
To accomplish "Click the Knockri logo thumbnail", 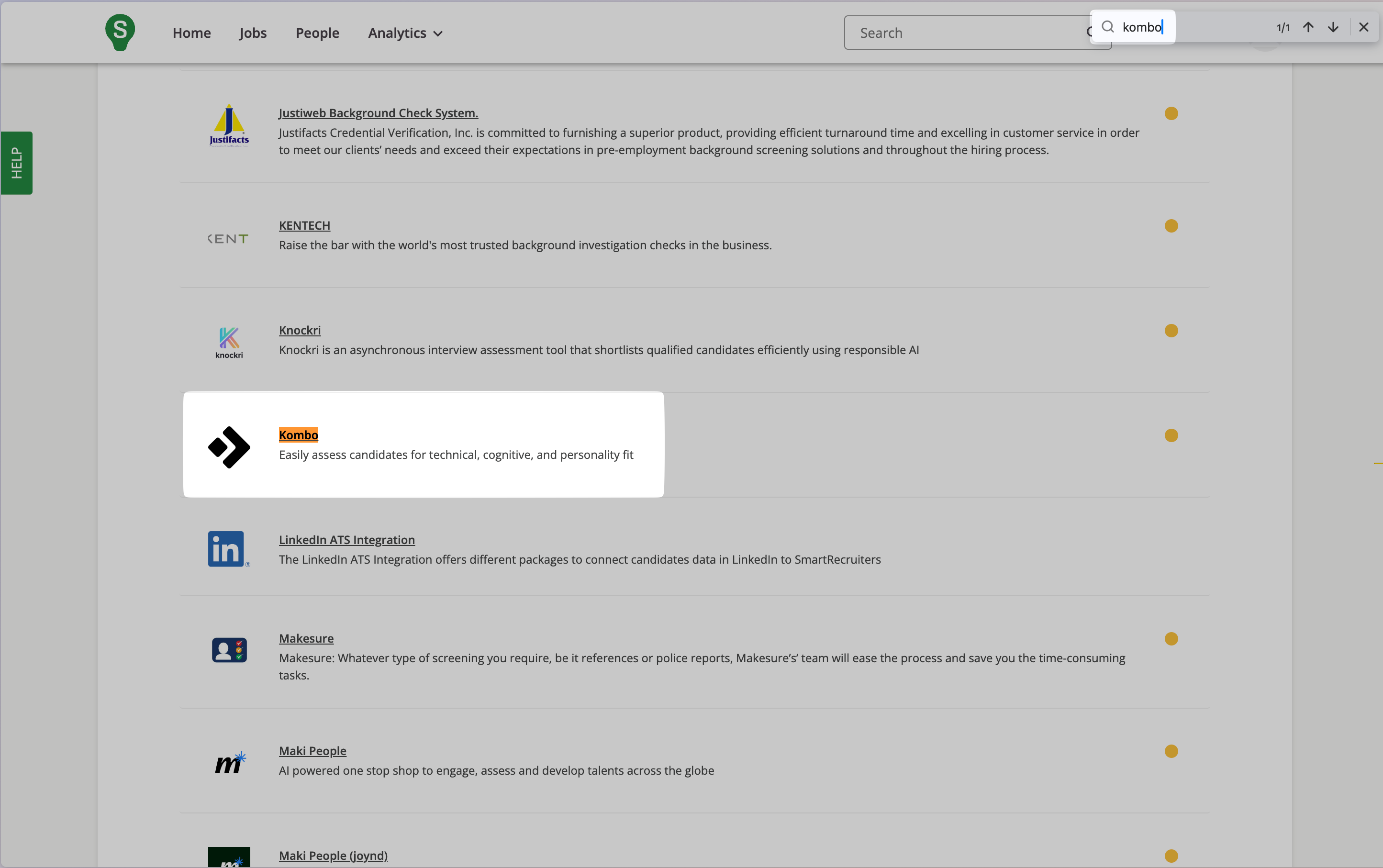I will 228,342.
